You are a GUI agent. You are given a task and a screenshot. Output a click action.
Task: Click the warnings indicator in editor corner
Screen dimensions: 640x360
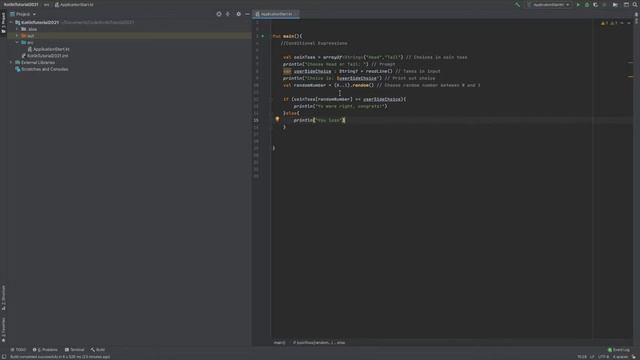pyautogui.click(x=610, y=23)
